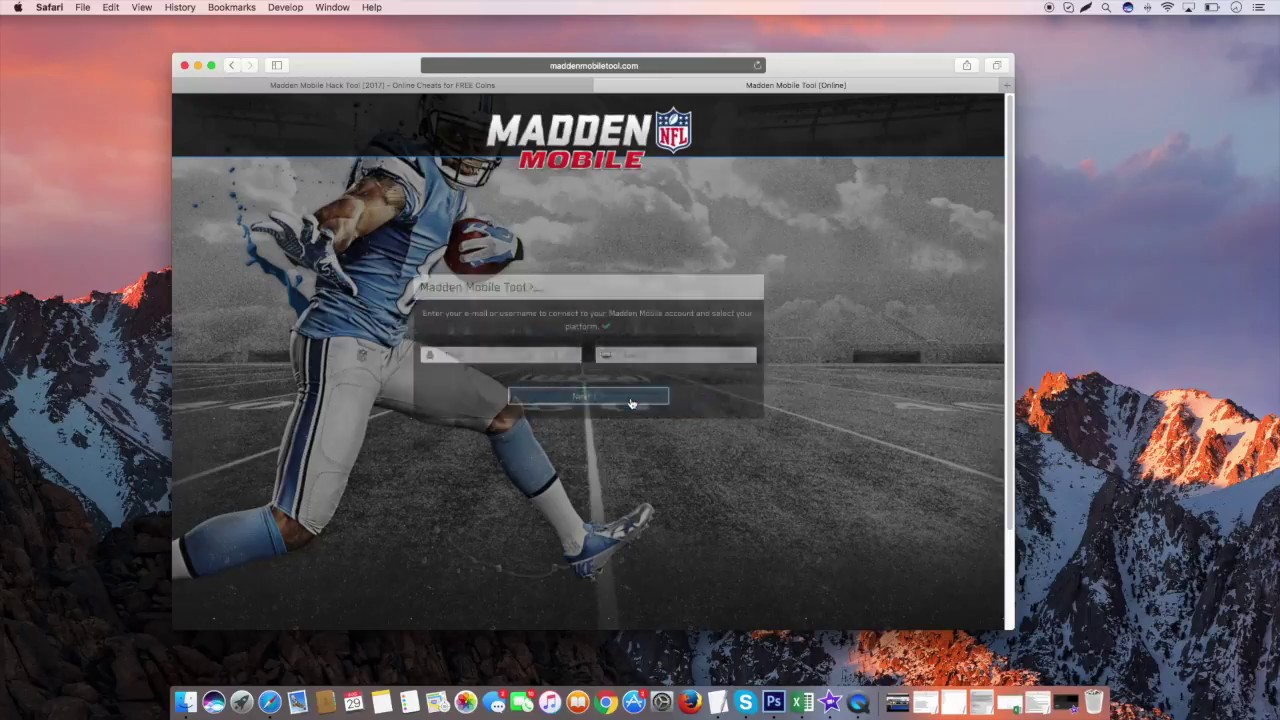The width and height of the screenshot is (1280, 720).
Task: Open iMovie star icon in Dock
Action: tap(829, 702)
